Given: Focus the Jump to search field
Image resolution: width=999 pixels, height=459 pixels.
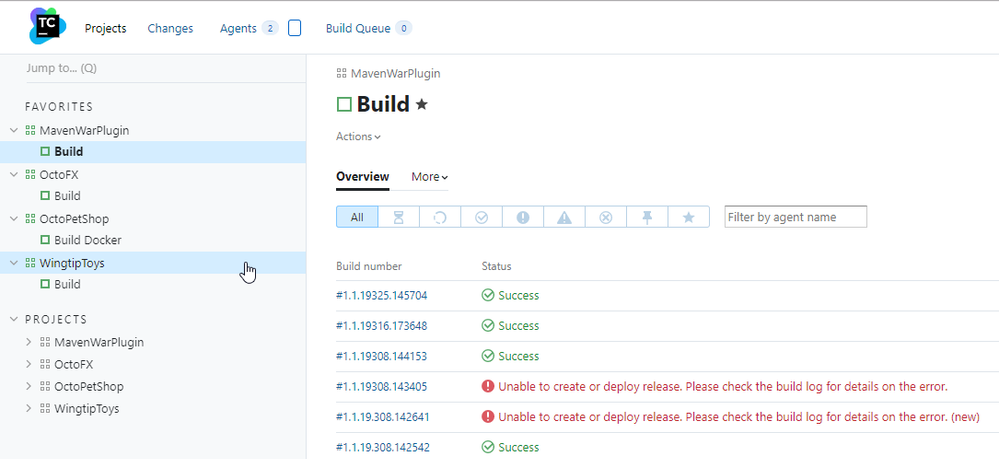Looking at the screenshot, I should tap(166, 68).
